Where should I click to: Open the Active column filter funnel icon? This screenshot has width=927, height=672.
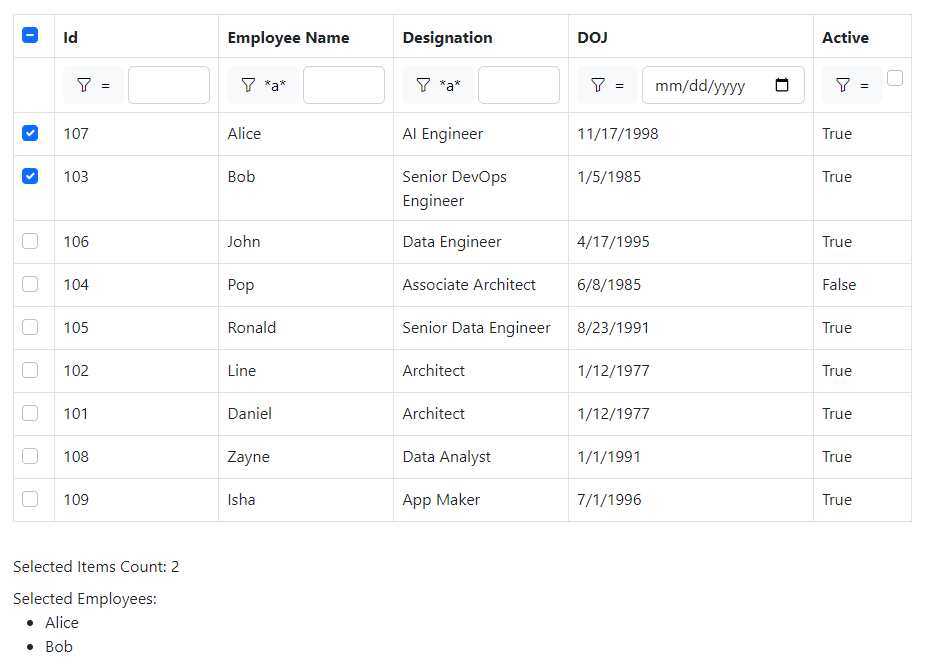click(842, 84)
